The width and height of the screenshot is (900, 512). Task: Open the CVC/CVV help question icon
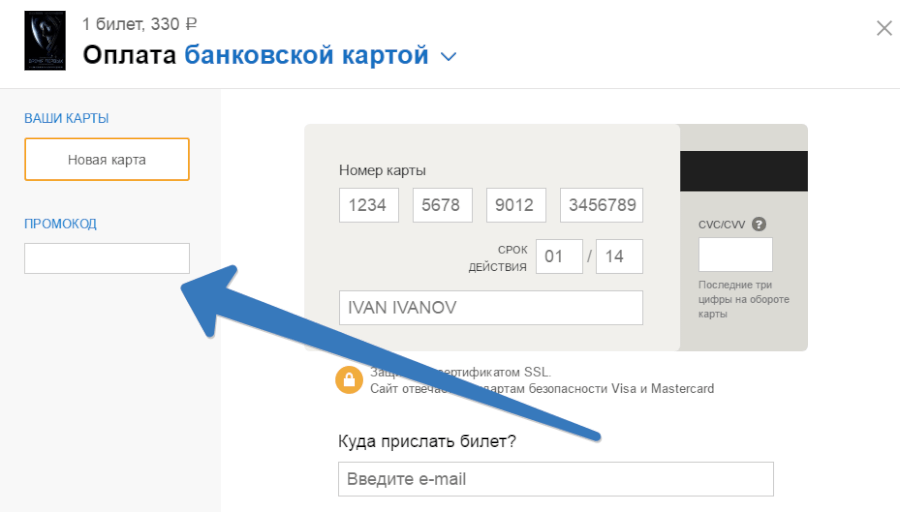coord(759,224)
